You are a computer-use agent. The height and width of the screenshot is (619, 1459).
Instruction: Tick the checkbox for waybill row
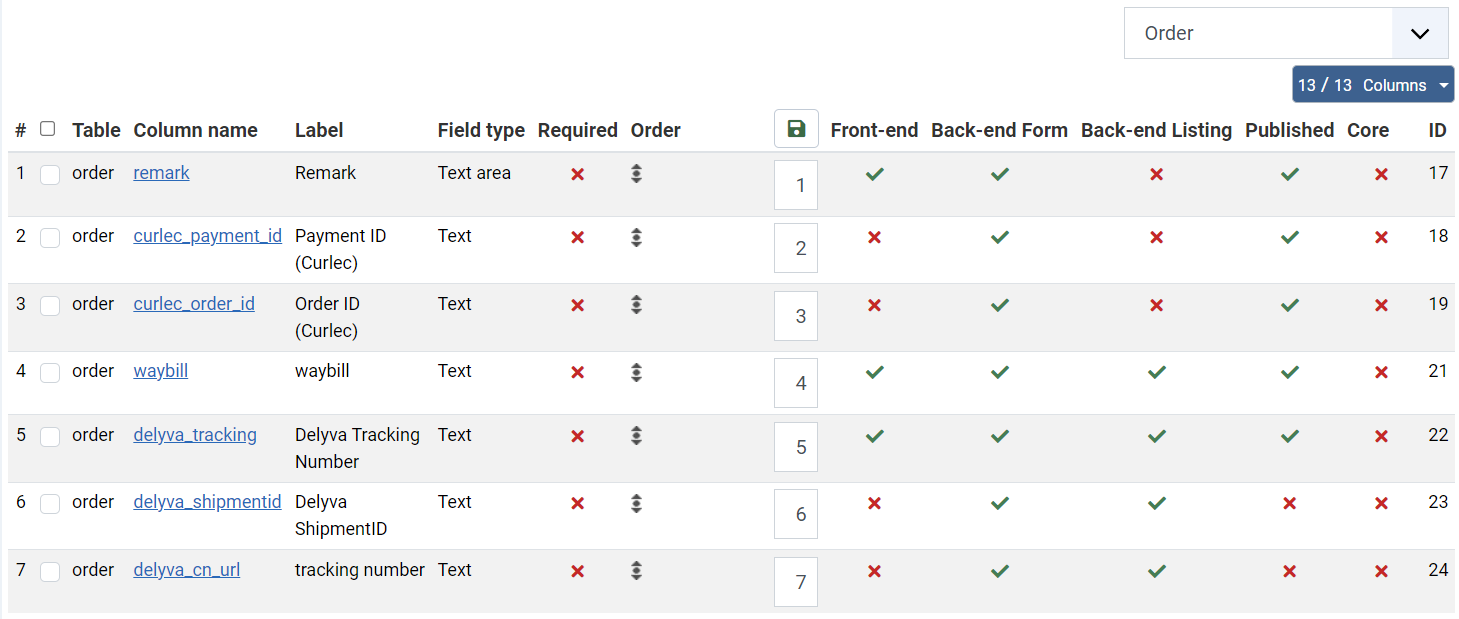(x=50, y=373)
